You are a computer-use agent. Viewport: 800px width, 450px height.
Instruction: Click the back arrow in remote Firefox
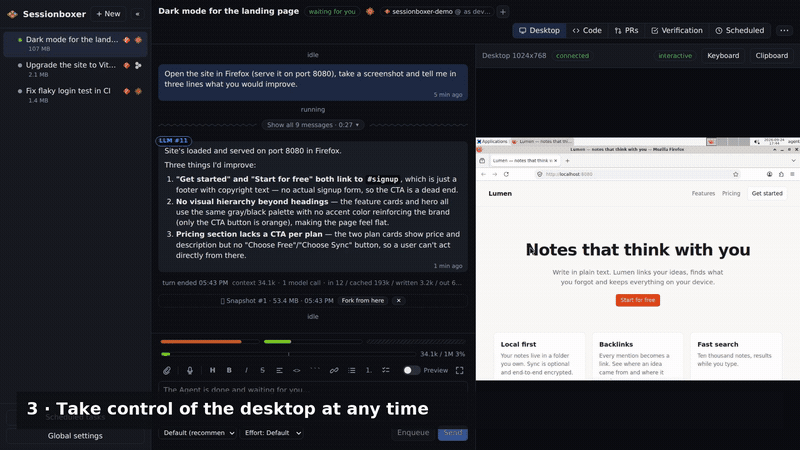tap(484, 174)
